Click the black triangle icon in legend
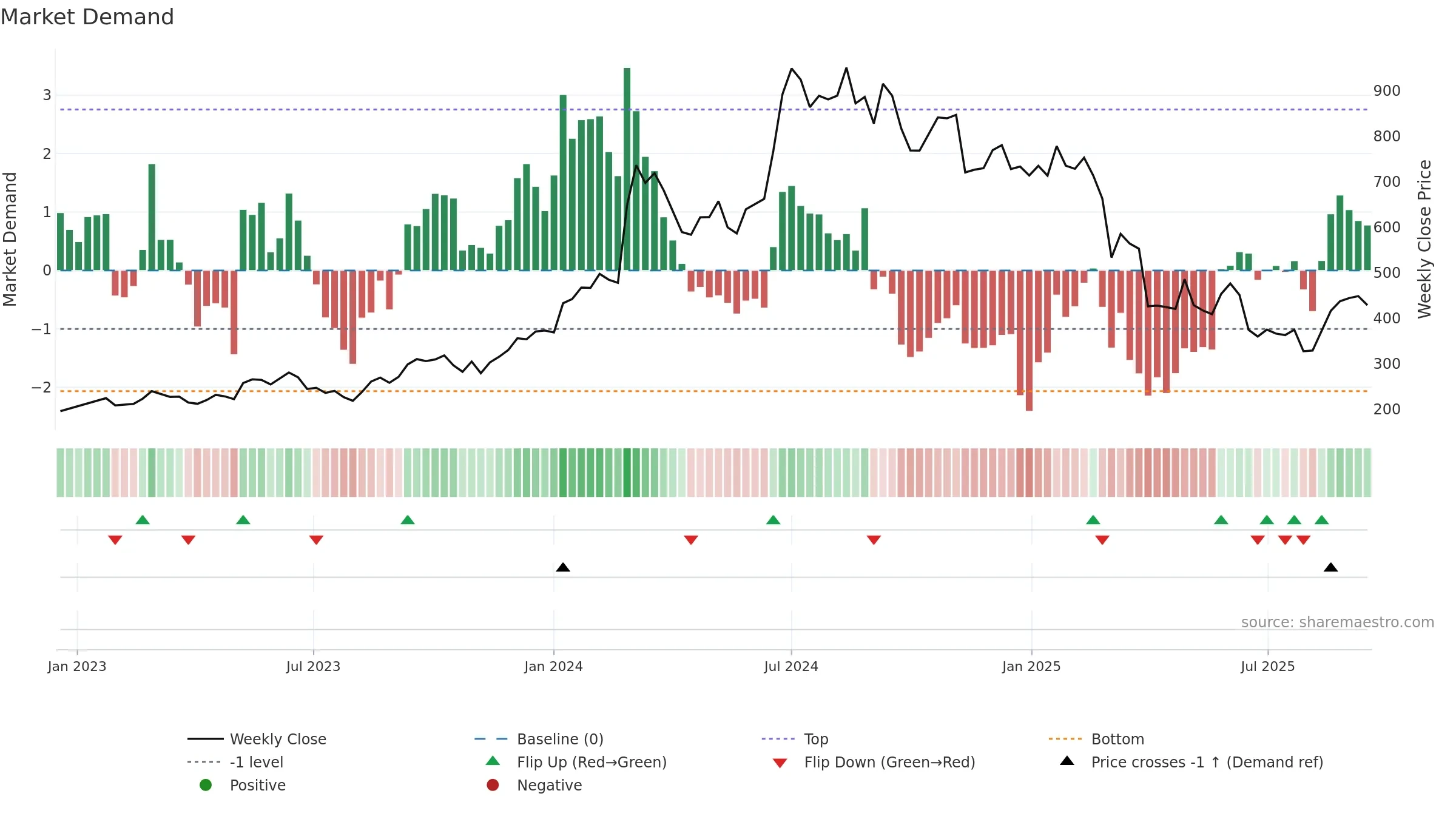The width and height of the screenshot is (1456, 819). pos(1067,761)
